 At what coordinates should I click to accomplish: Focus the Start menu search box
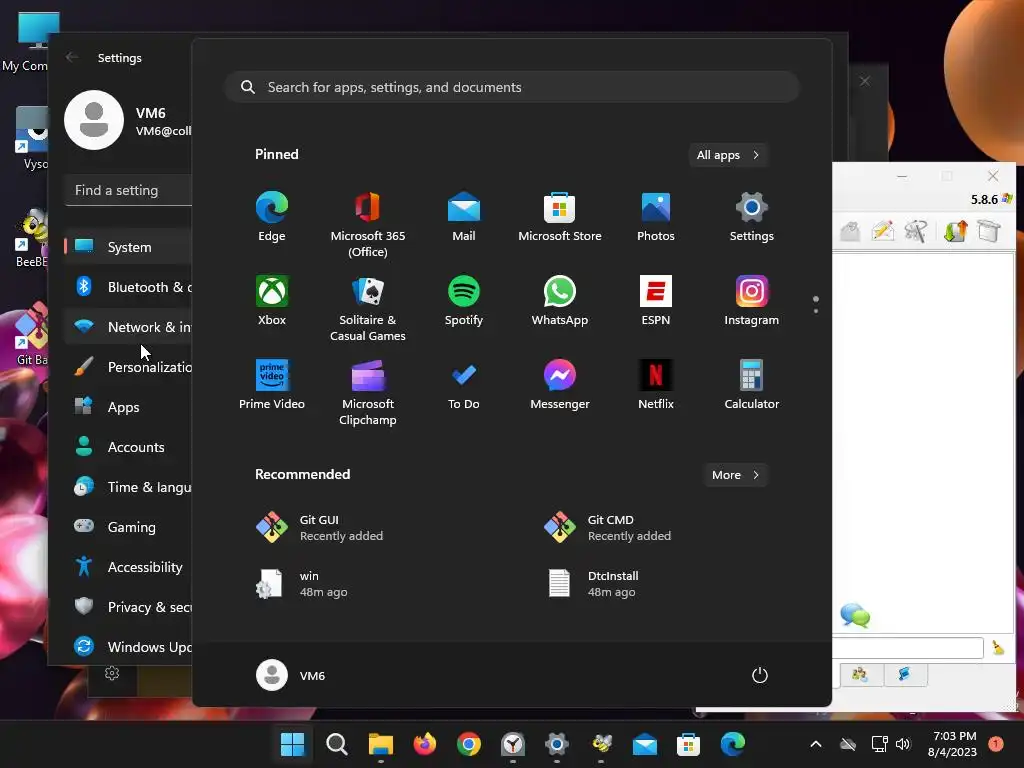click(x=512, y=87)
